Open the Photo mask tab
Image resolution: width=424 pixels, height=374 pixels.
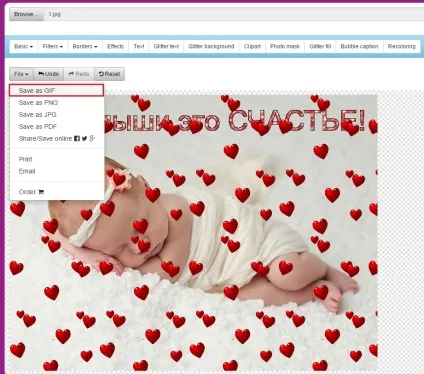(x=285, y=46)
